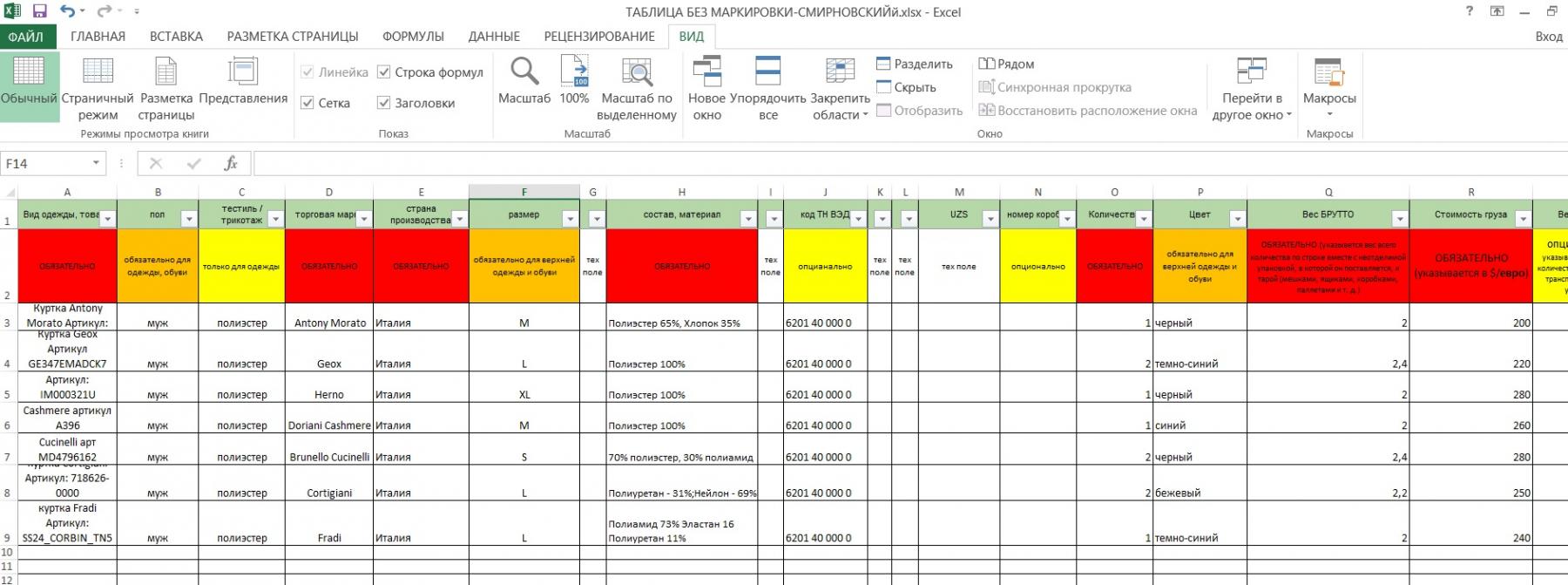Click the formula bar confirm checkmark
This screenshot has width=1568, height=585.
pyautogui.click(x=193, y=163)
